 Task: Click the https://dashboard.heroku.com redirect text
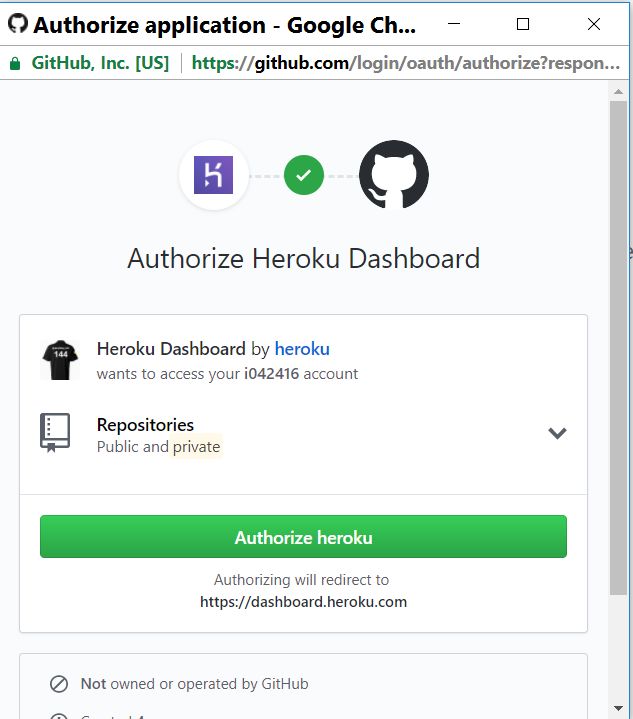point(304,602)
